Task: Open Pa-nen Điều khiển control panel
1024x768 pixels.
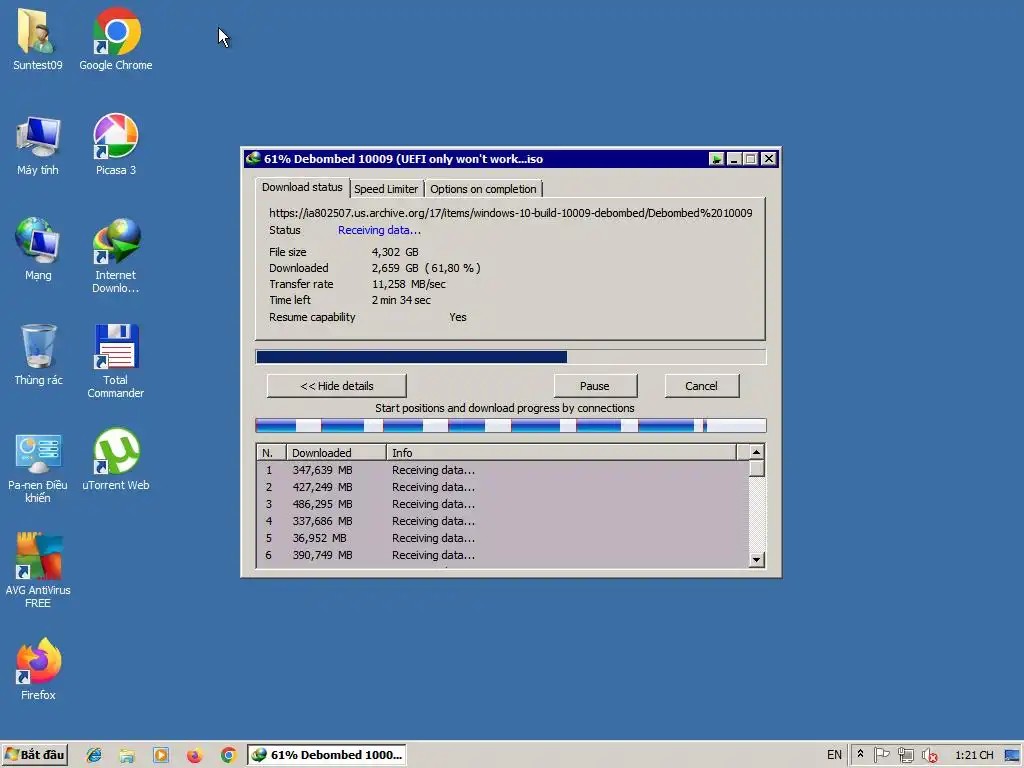Action: (x=37, y=468)
